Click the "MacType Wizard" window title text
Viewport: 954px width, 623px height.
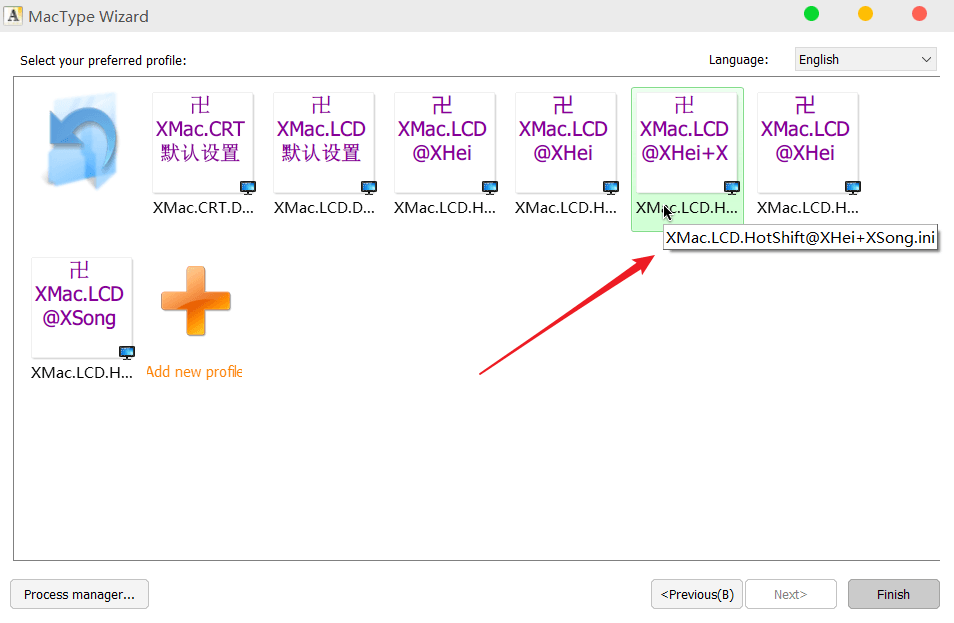pos(89,16)
